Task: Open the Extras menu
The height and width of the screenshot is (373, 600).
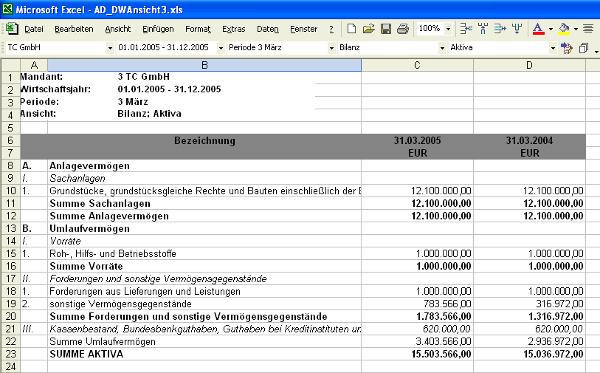Action: (x=234, y=29)
